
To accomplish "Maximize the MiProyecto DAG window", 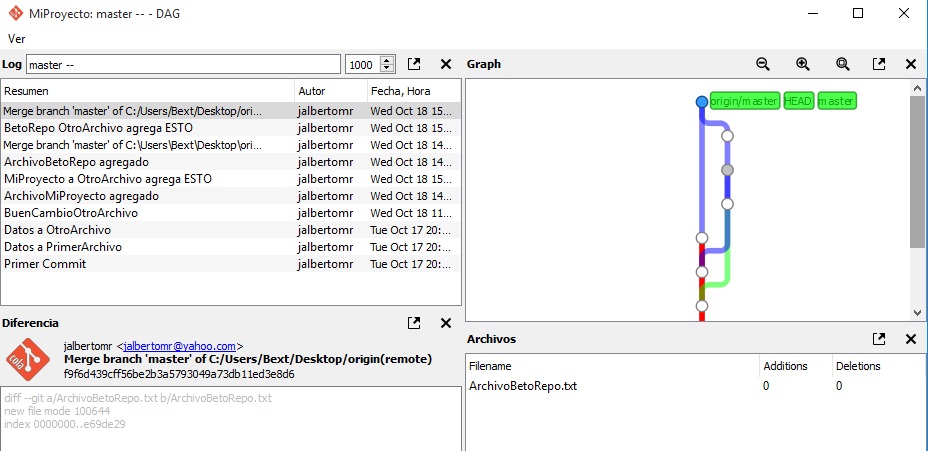I will pos(858,13).
